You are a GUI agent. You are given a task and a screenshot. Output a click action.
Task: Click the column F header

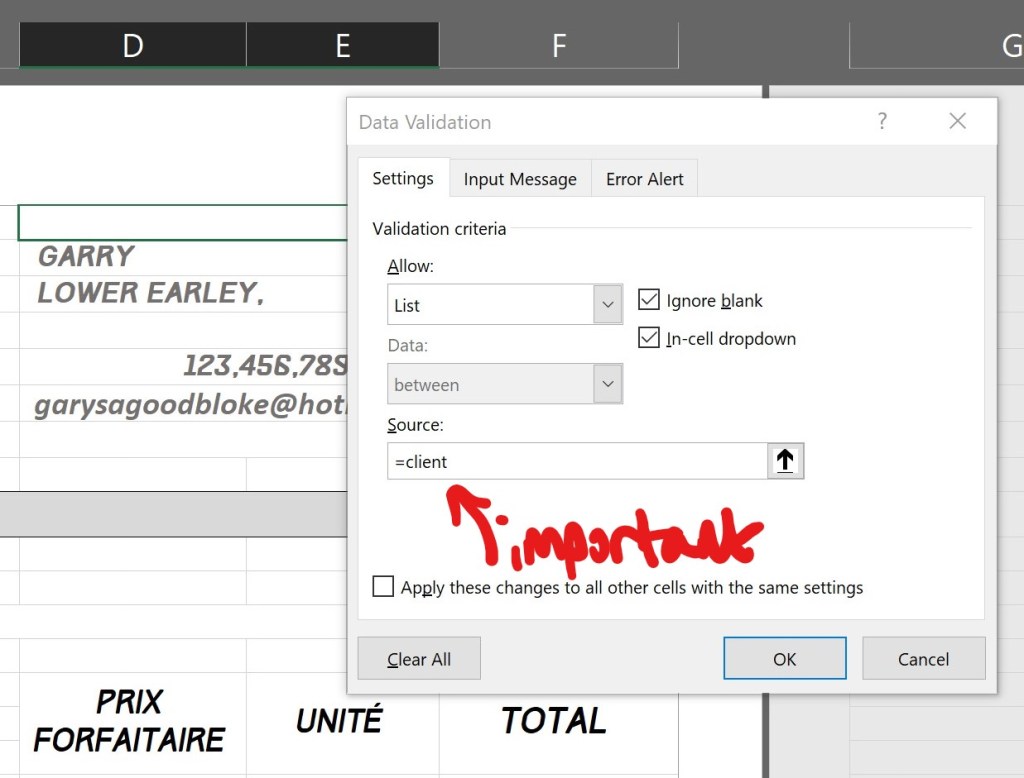pyautogui.click(x=558, y=45)
